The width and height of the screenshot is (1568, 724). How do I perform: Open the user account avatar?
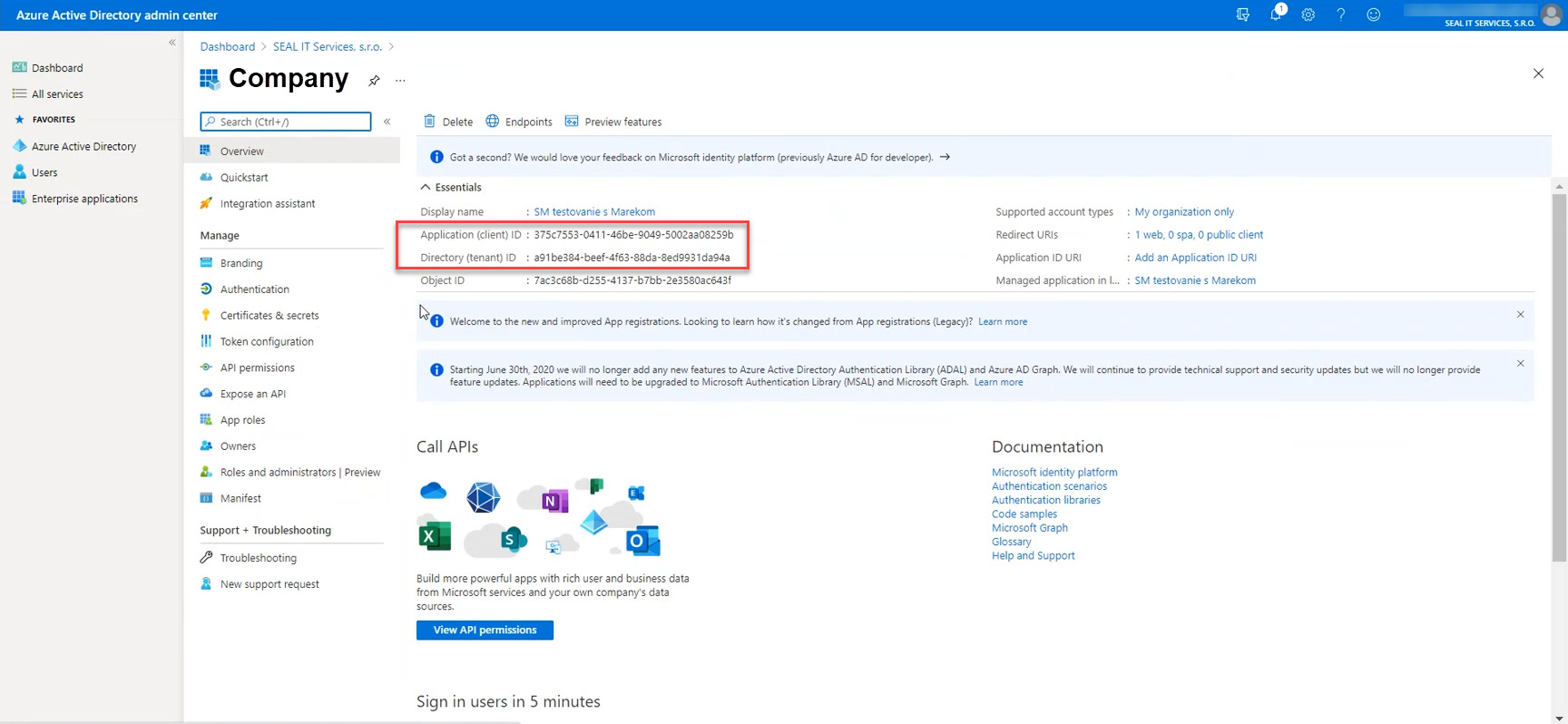coord(1551,15)
